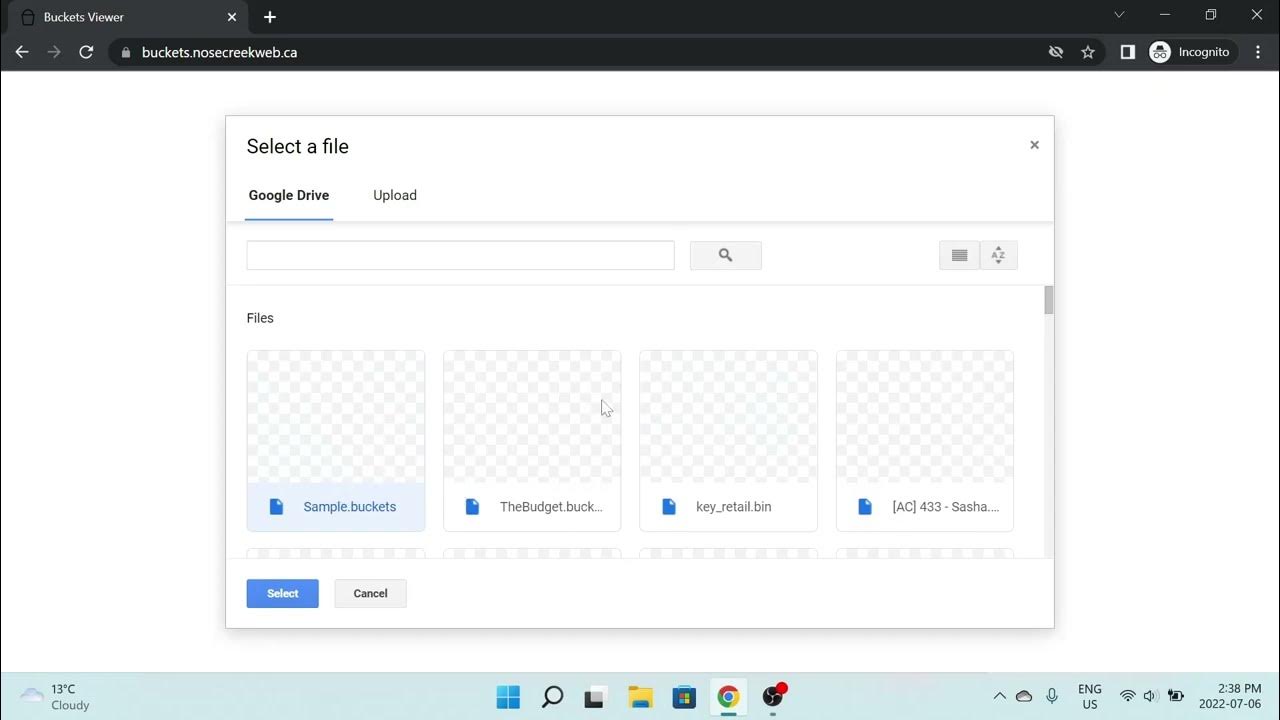
Task: Open the A-Z sort options
Action: coord(998,255)
